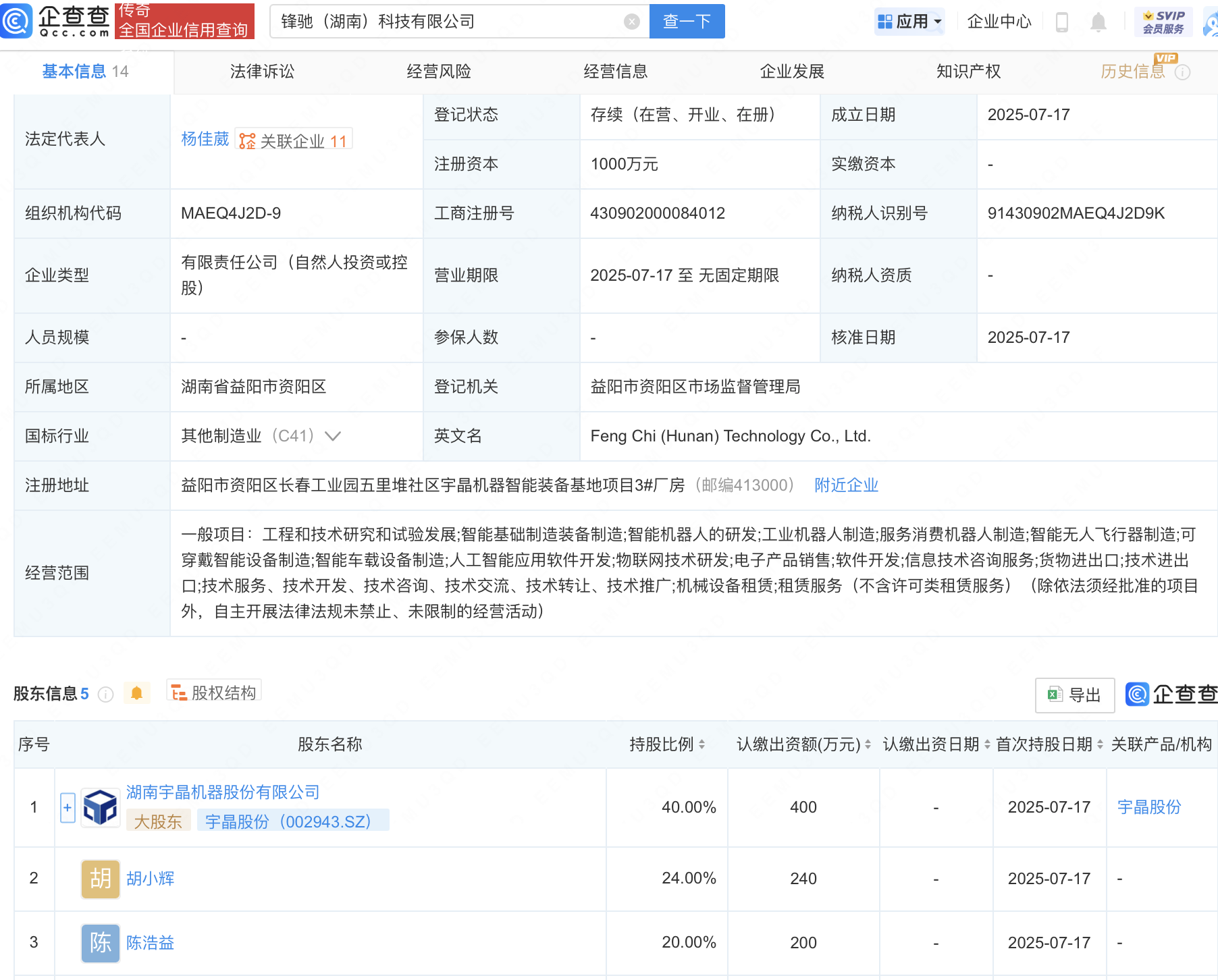Clear the search box text
The height and width of the screenshot is (980, 1218).
[631, 22]
